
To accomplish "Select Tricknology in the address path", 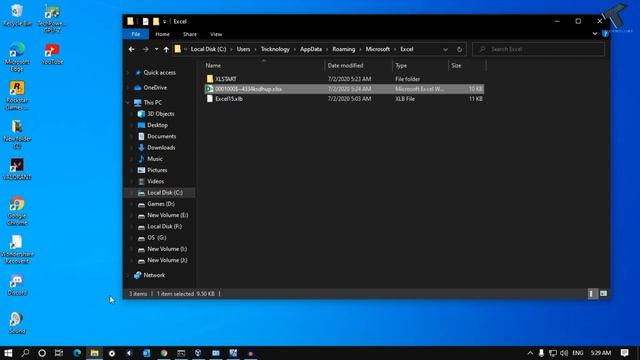I will click(x=275, y=49).
